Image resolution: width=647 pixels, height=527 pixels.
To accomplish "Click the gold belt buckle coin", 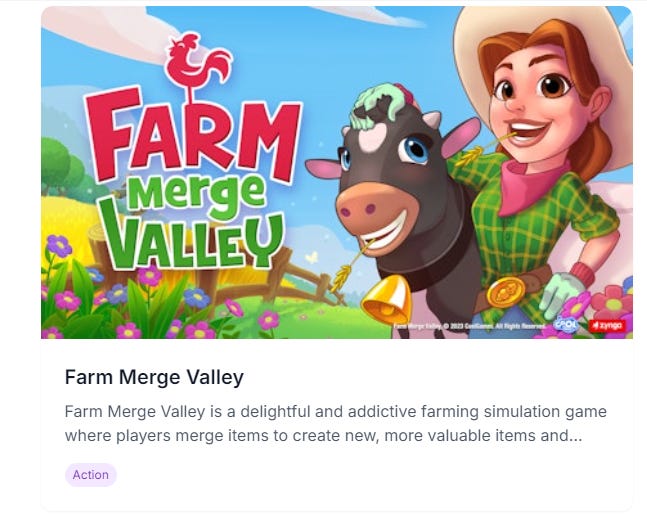I will tap(505, 293).
